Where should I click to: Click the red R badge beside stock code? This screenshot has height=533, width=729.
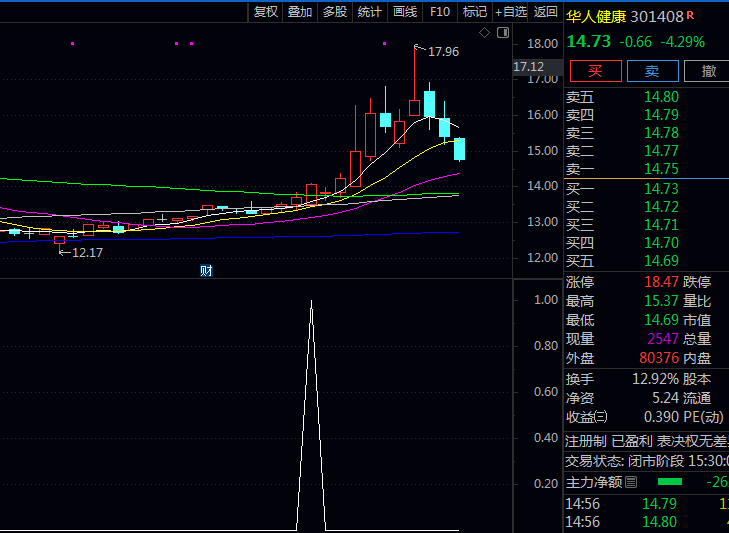tap(690, 16)
